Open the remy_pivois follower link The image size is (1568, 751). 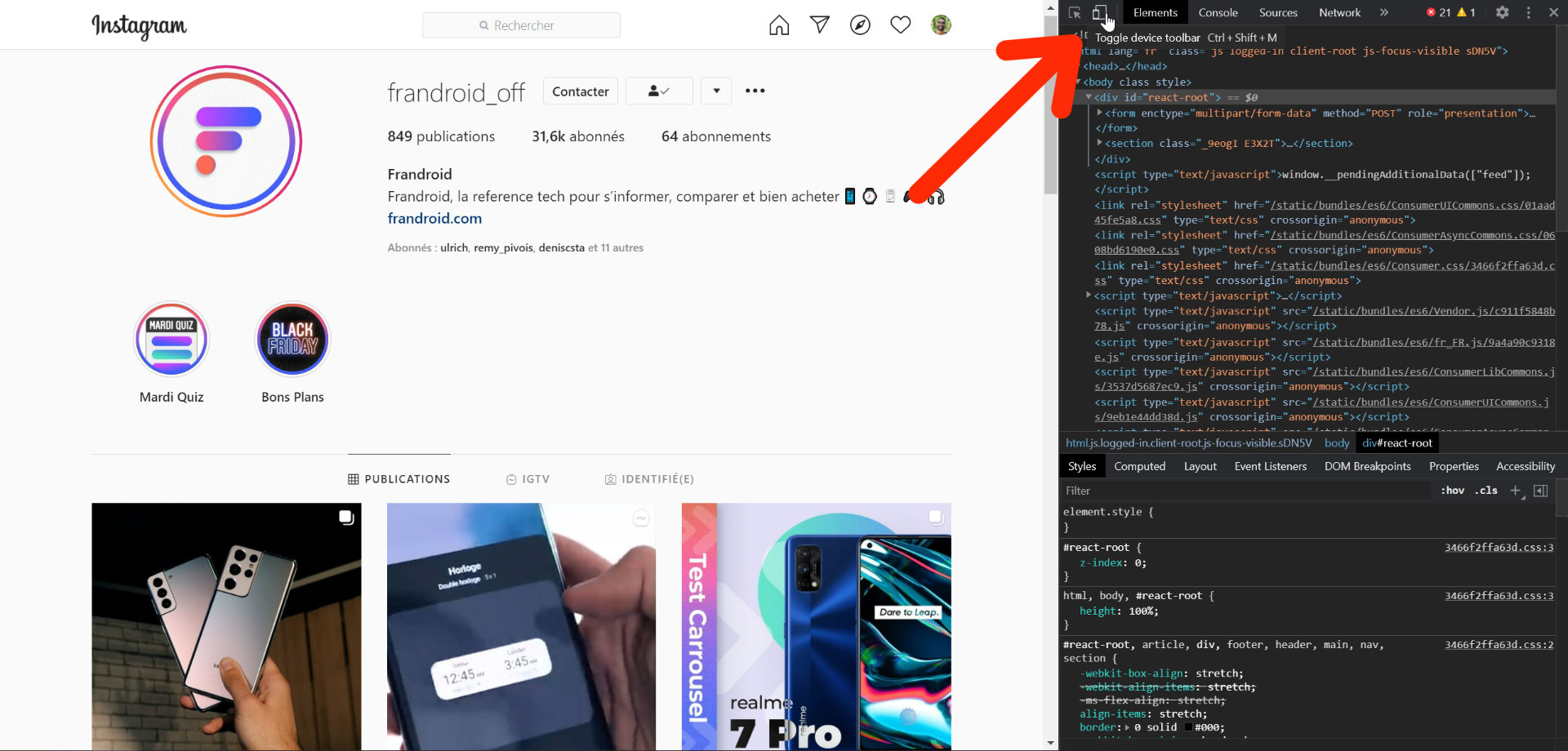point(503,247)
